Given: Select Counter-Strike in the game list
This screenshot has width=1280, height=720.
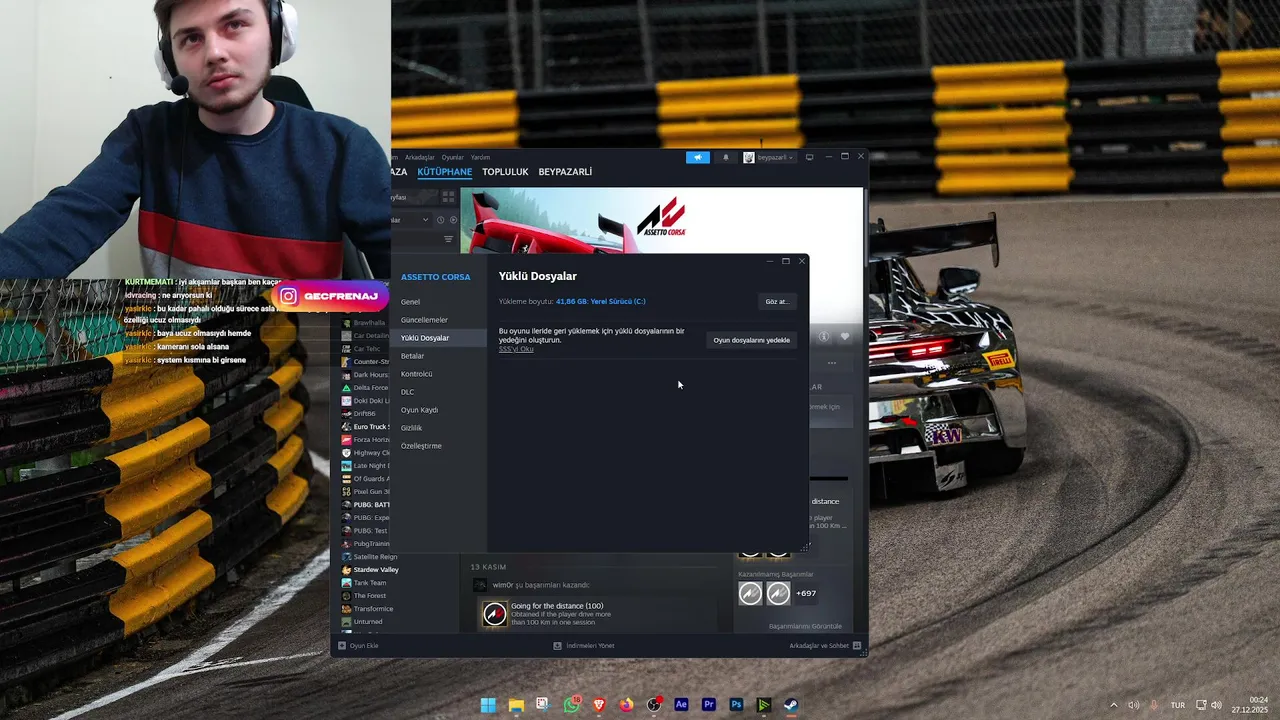Looking at the screenshot, I should coord(365,362).
